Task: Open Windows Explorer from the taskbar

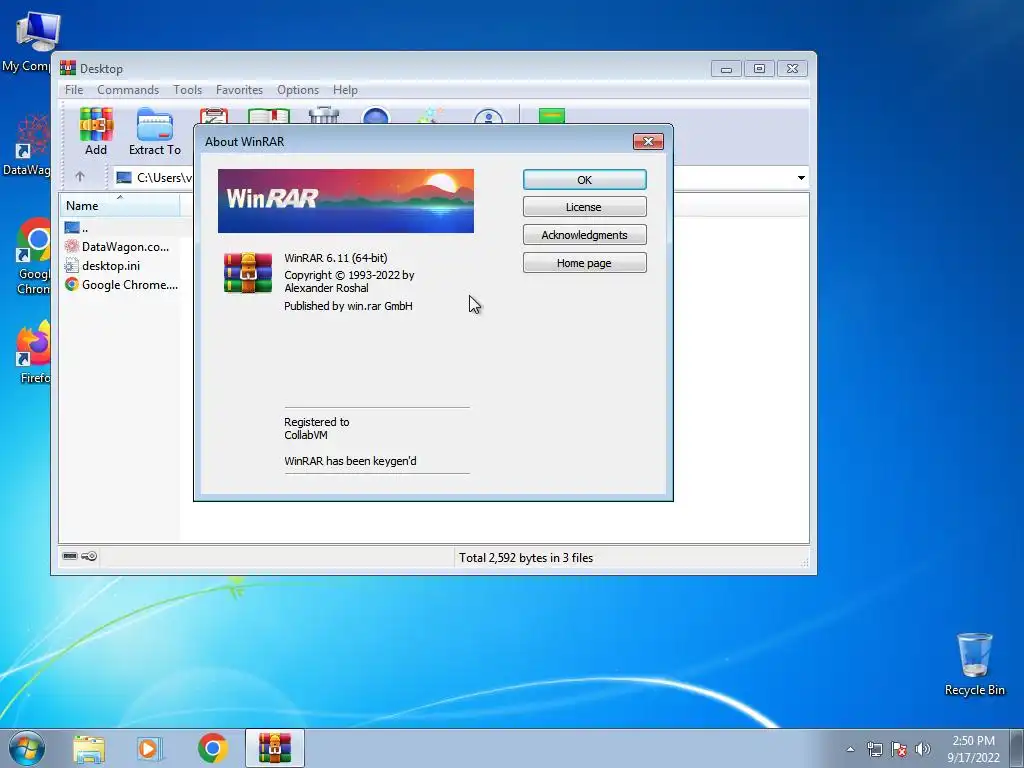Action: (89, 748)
